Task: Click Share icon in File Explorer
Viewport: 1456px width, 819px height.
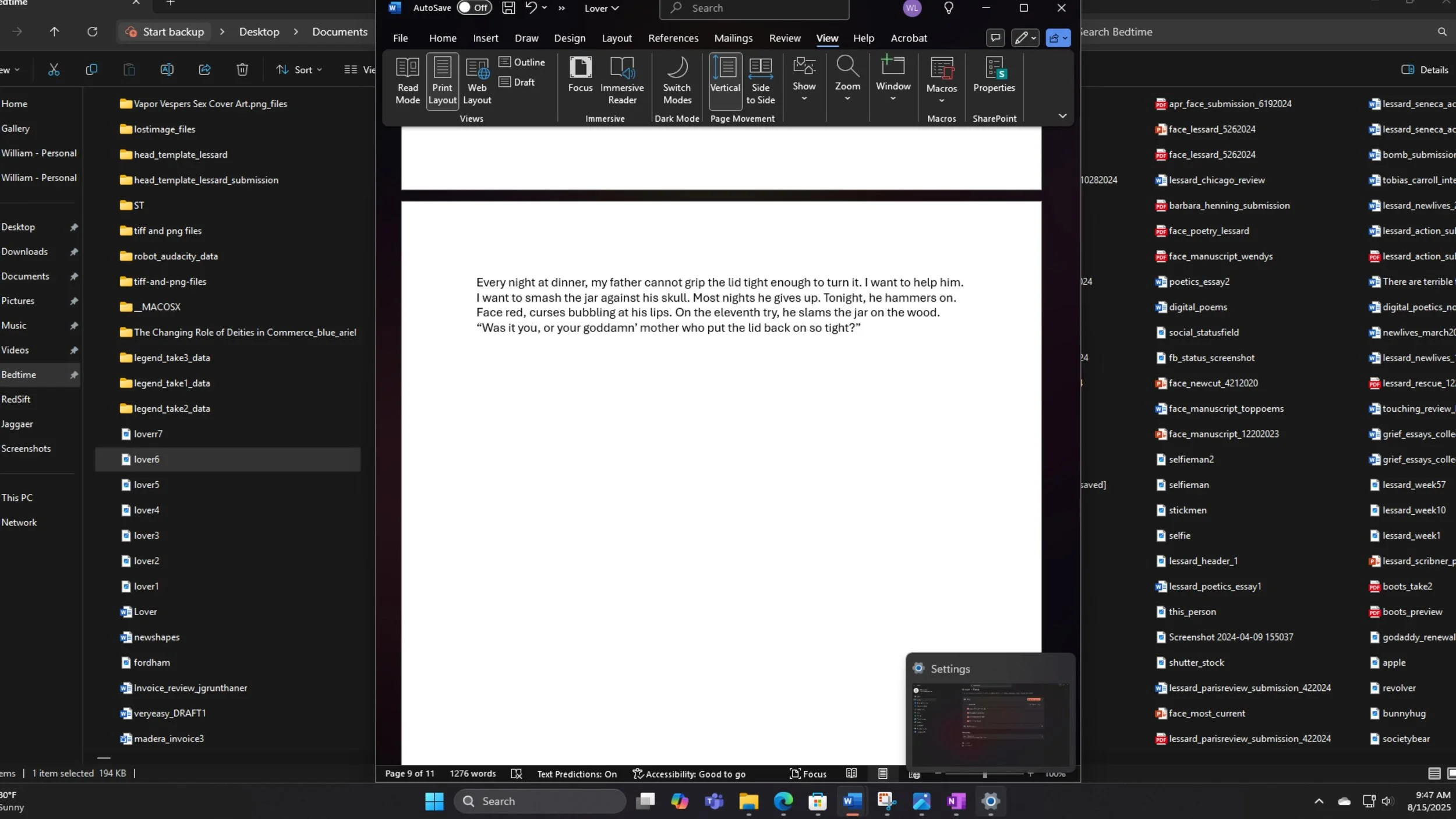Action: [204, 69]
